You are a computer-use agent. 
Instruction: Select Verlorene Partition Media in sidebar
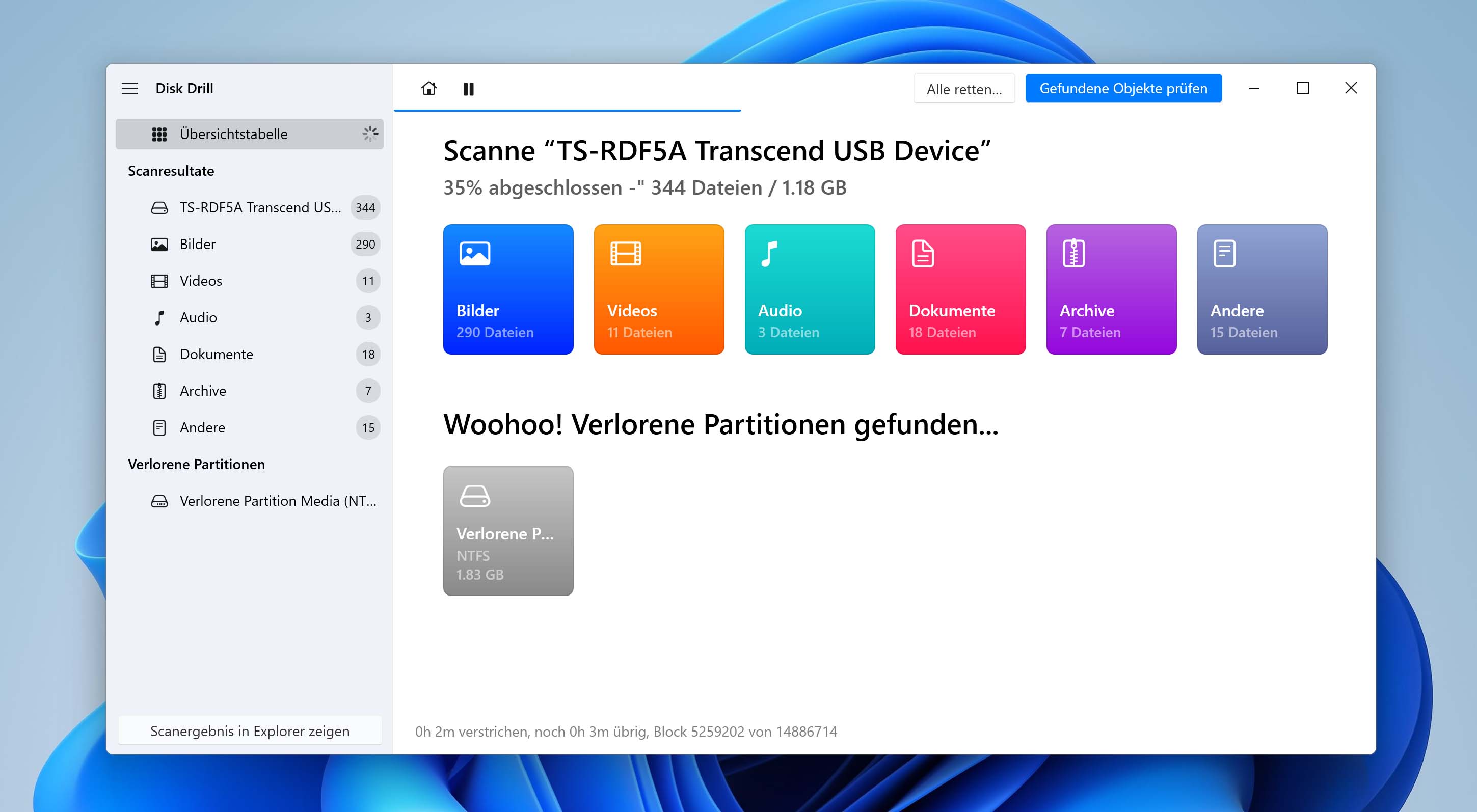click(x=278, y=501)
